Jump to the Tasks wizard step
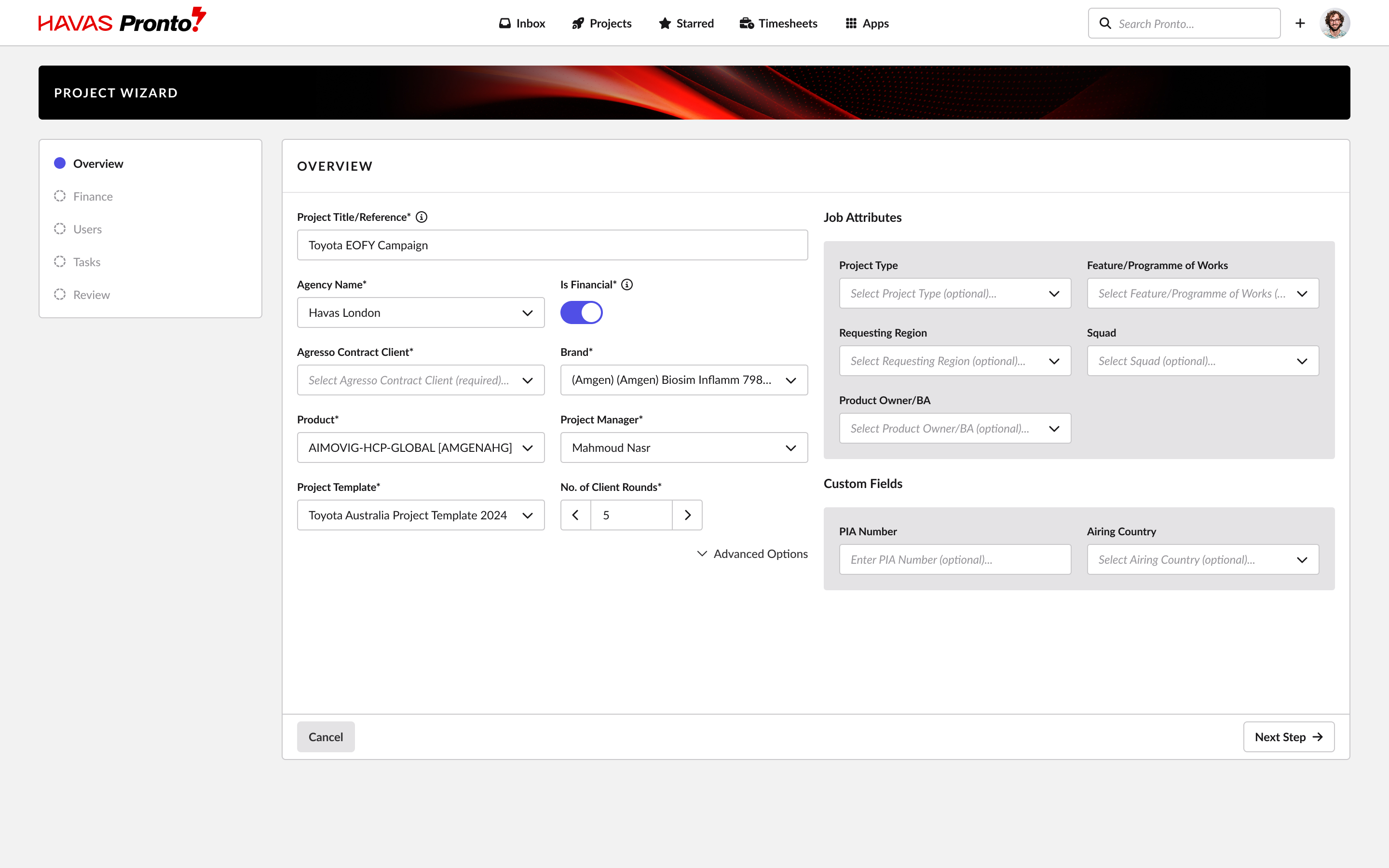 pos(77,262)
